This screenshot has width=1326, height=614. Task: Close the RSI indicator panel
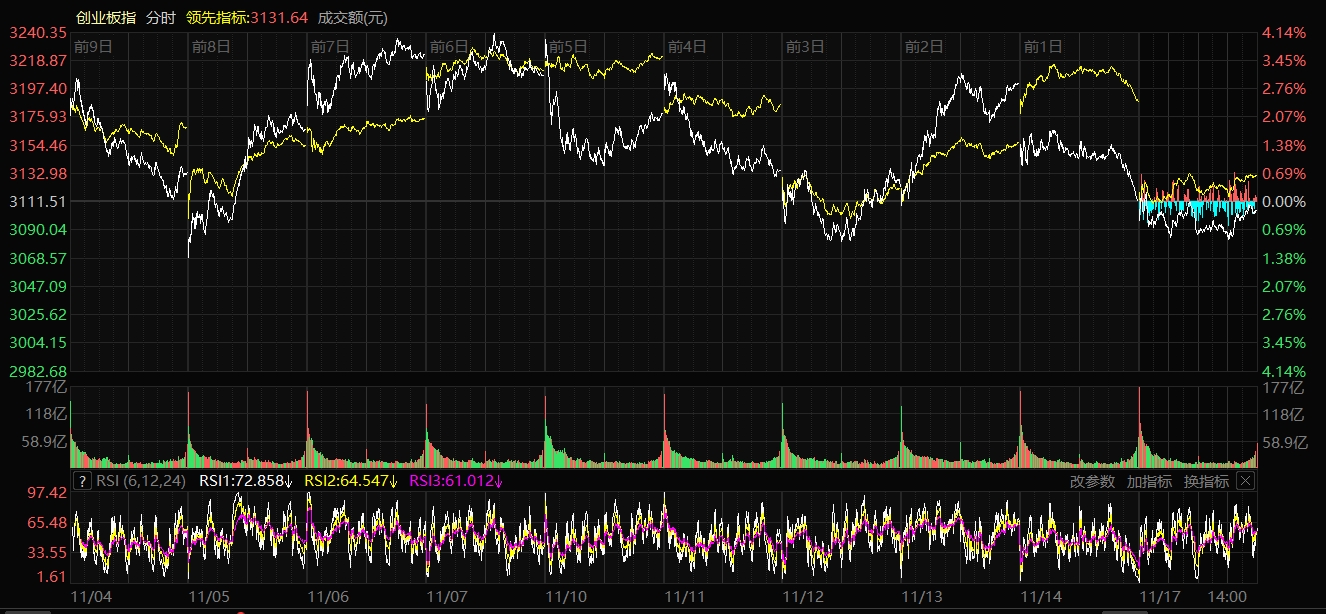pos(1245,481)
